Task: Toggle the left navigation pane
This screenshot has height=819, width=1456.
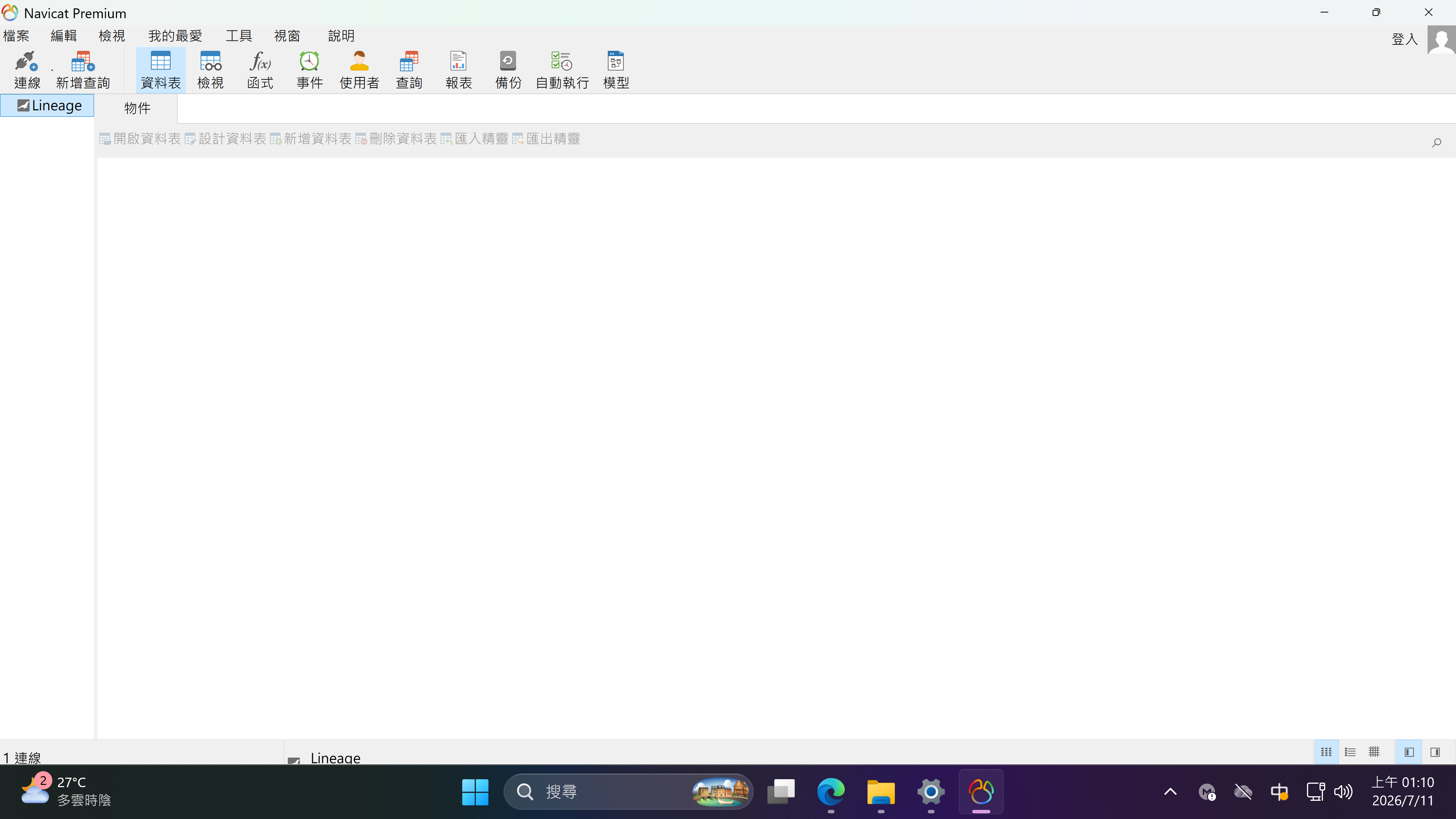Action: pyautogui.click(x=1409, y=752)
